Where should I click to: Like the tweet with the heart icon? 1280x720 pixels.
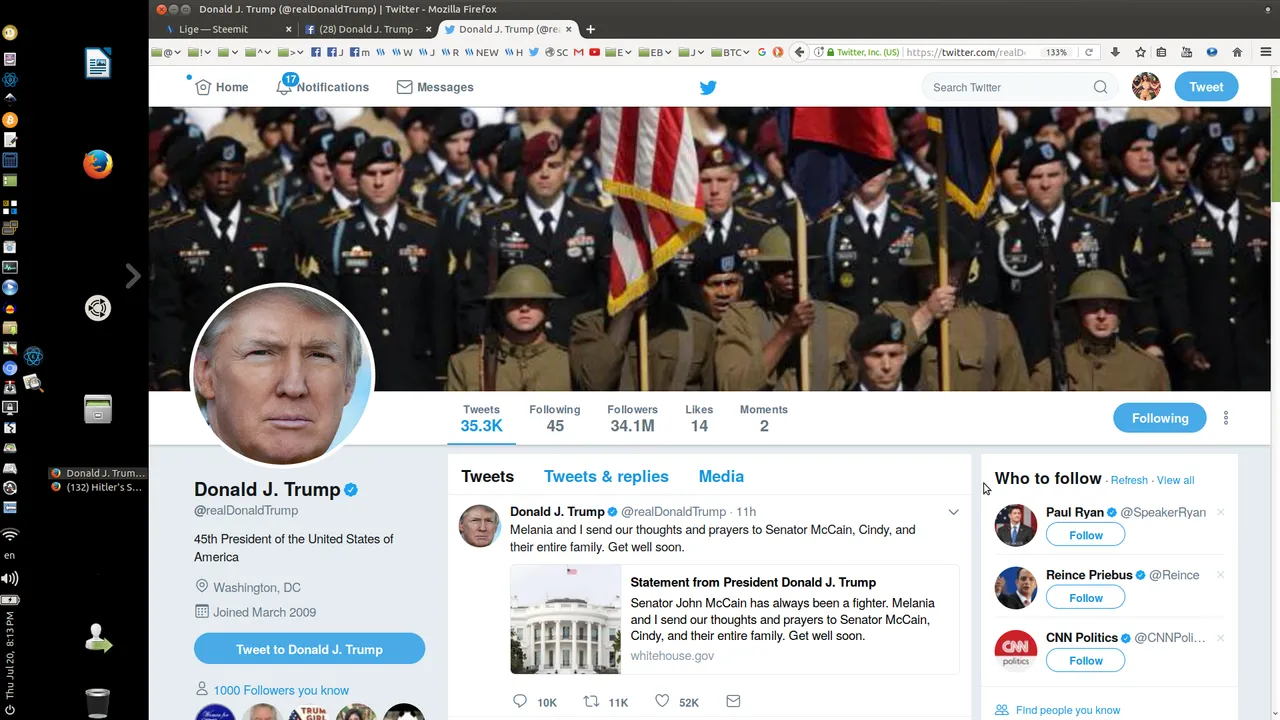(662, 702)
